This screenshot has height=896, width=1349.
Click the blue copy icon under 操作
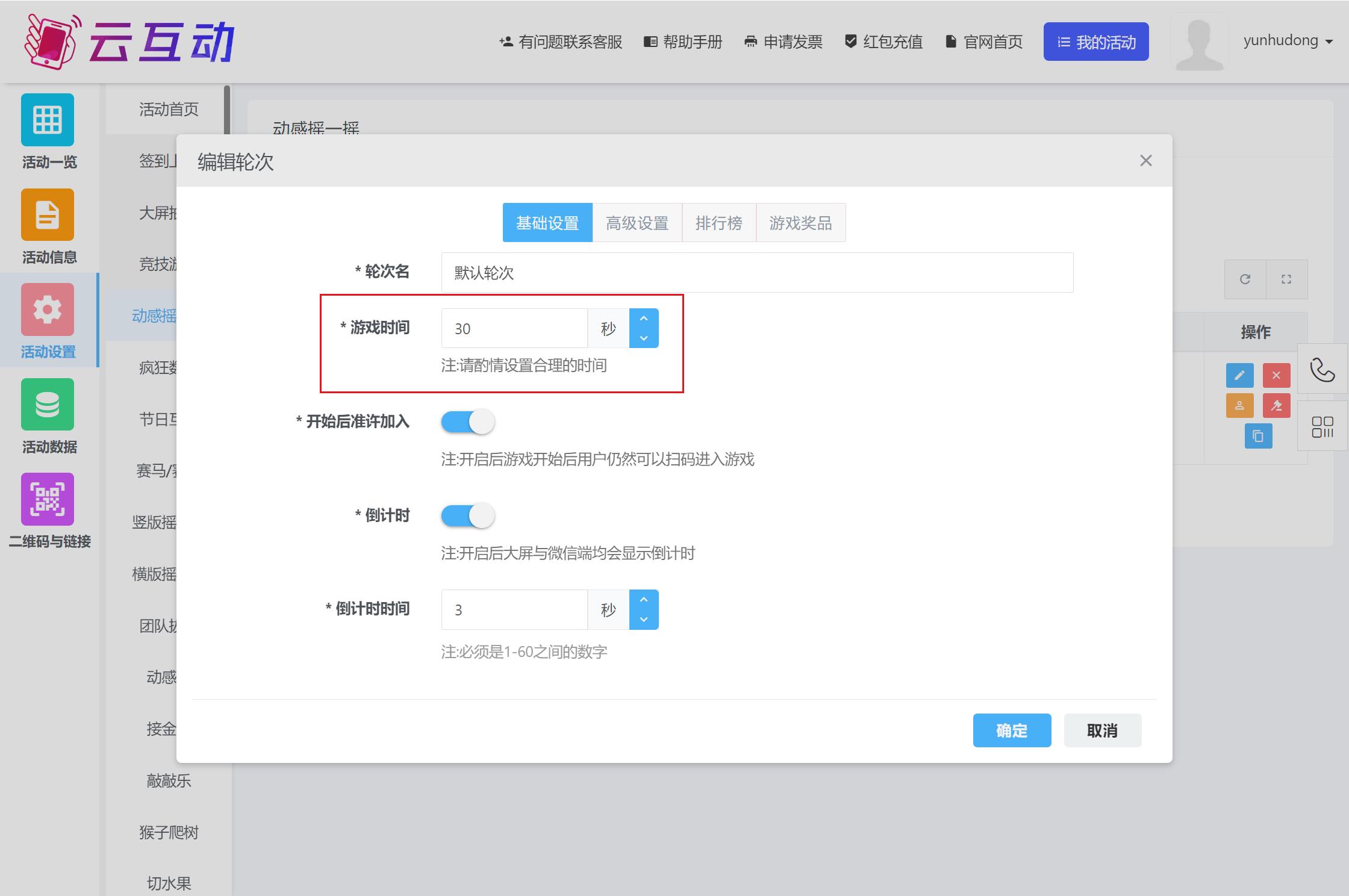(x=1258, y=435)
